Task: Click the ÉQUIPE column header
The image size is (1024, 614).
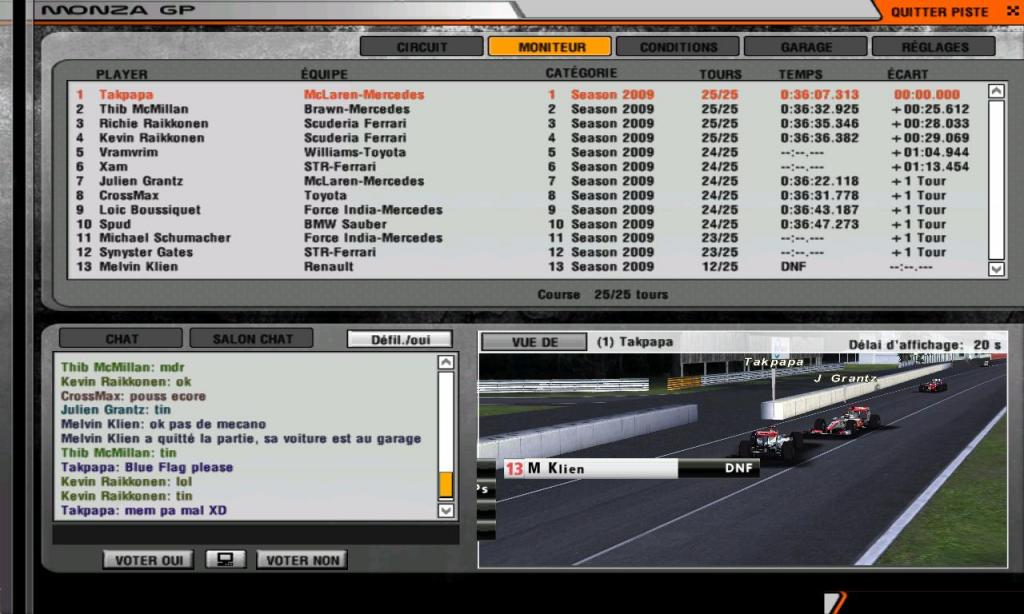Action: pos(324,74)
